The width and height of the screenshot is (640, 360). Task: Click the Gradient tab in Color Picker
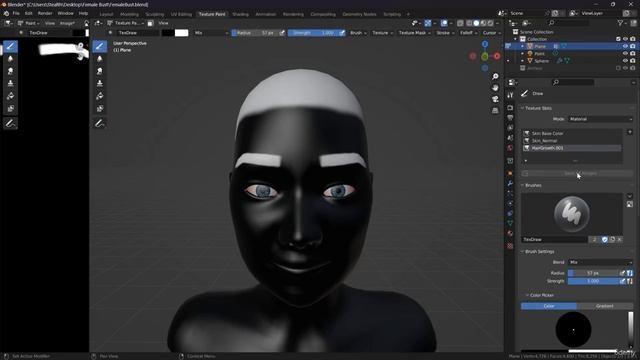point(605,306)
